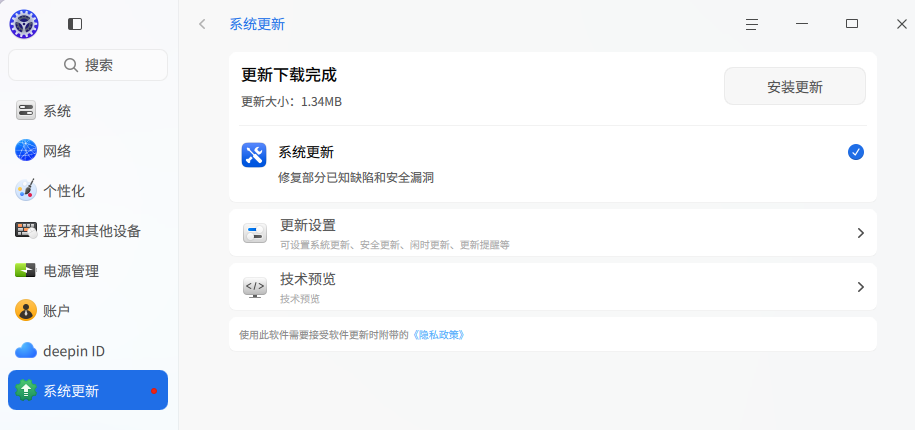Image resolution: width=915 pixels, height=430 pixels.
Task: Open the 更新设置 row title
Action: [x=308, y=225]
